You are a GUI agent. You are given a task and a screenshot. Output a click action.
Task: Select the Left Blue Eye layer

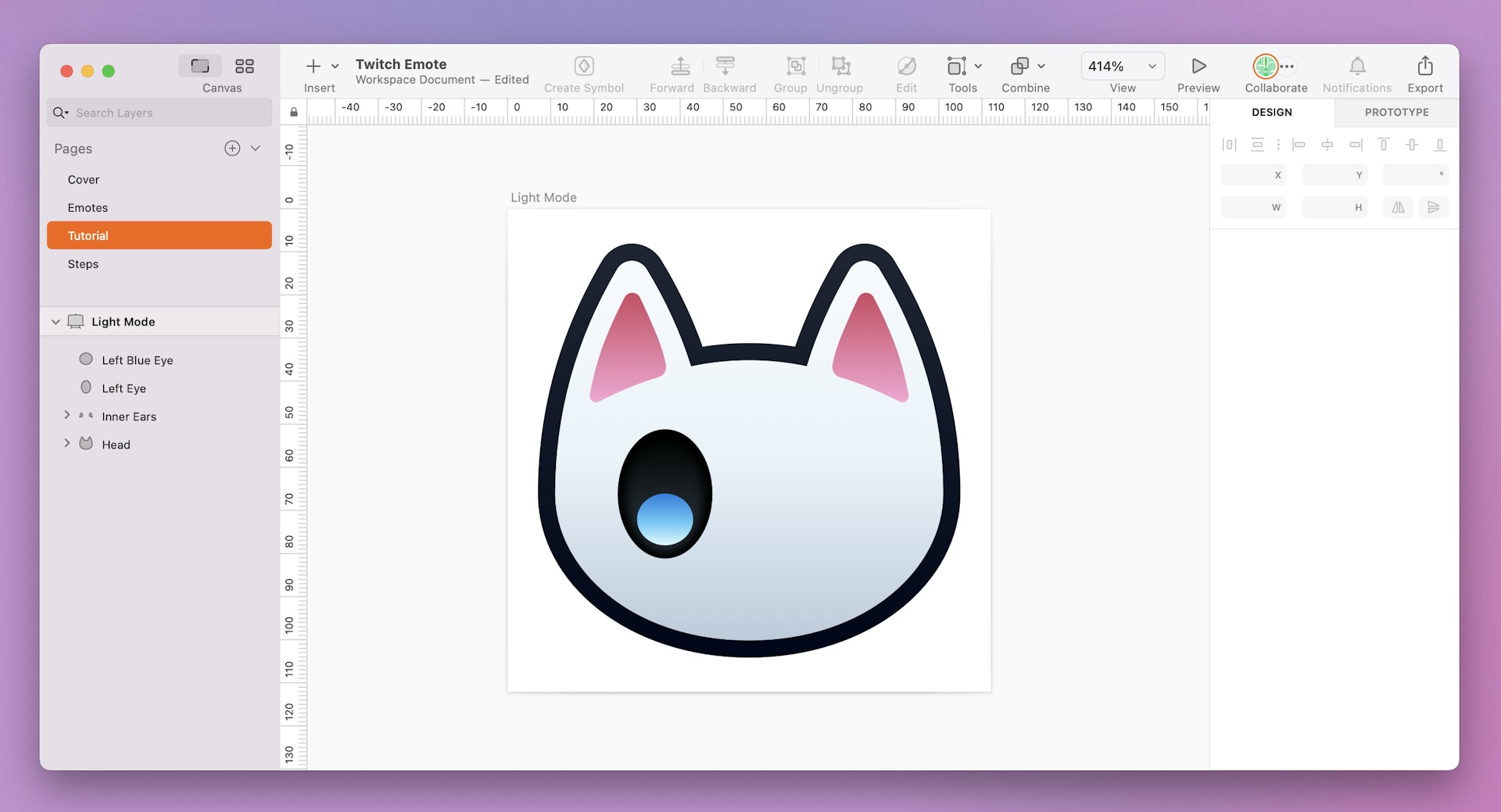[x=138, y=359]
